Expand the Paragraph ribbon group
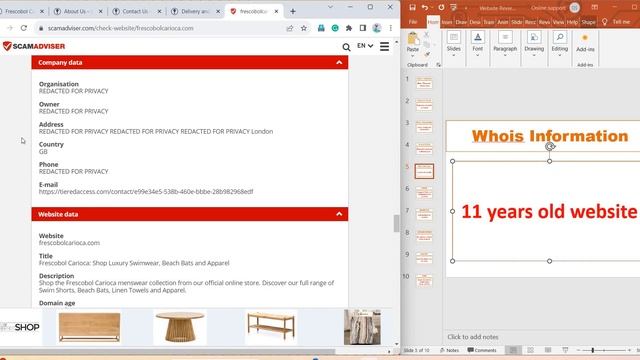 505,44
